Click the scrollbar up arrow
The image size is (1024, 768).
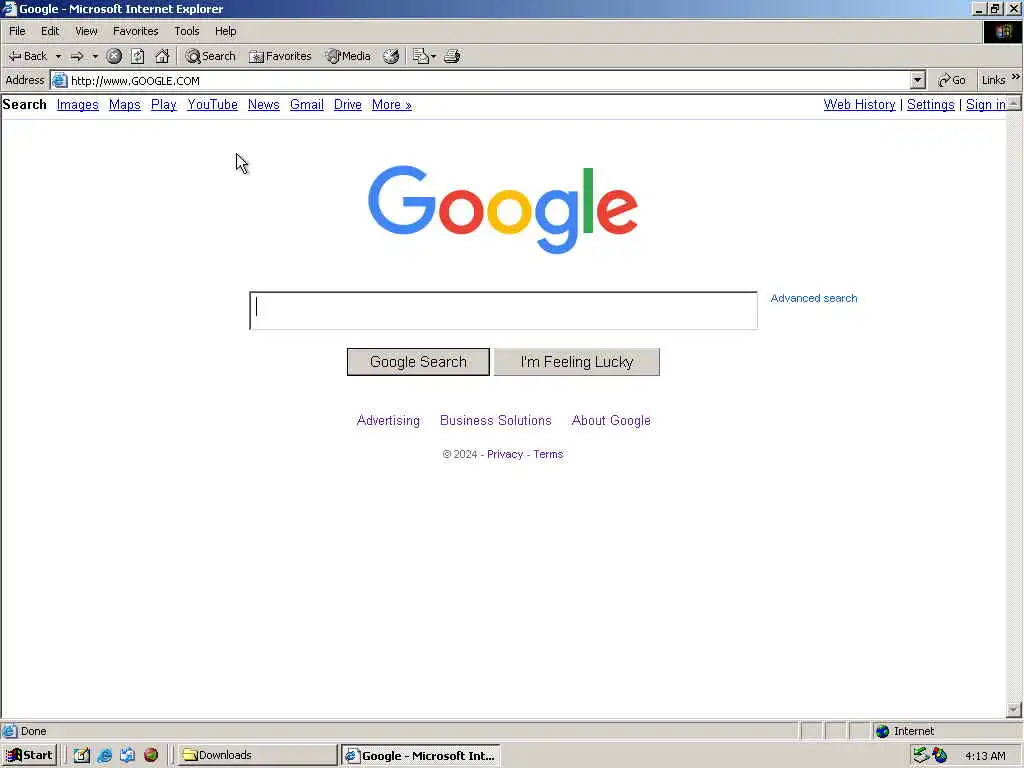click(1014, 103)
